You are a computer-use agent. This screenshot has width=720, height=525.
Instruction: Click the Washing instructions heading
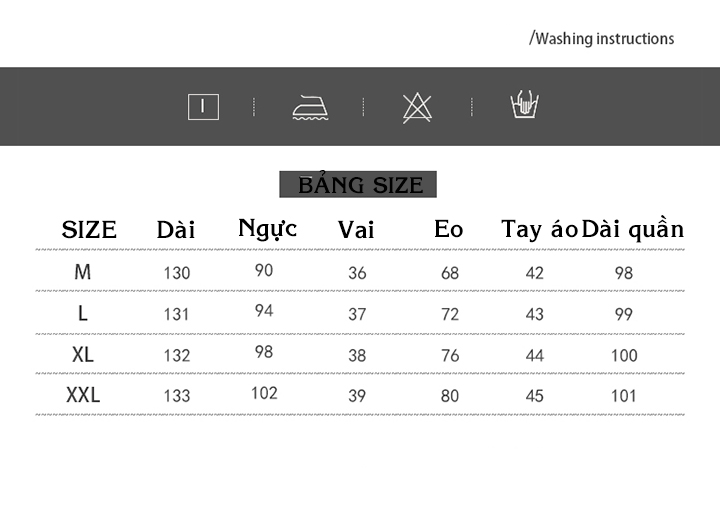[602, 39]
